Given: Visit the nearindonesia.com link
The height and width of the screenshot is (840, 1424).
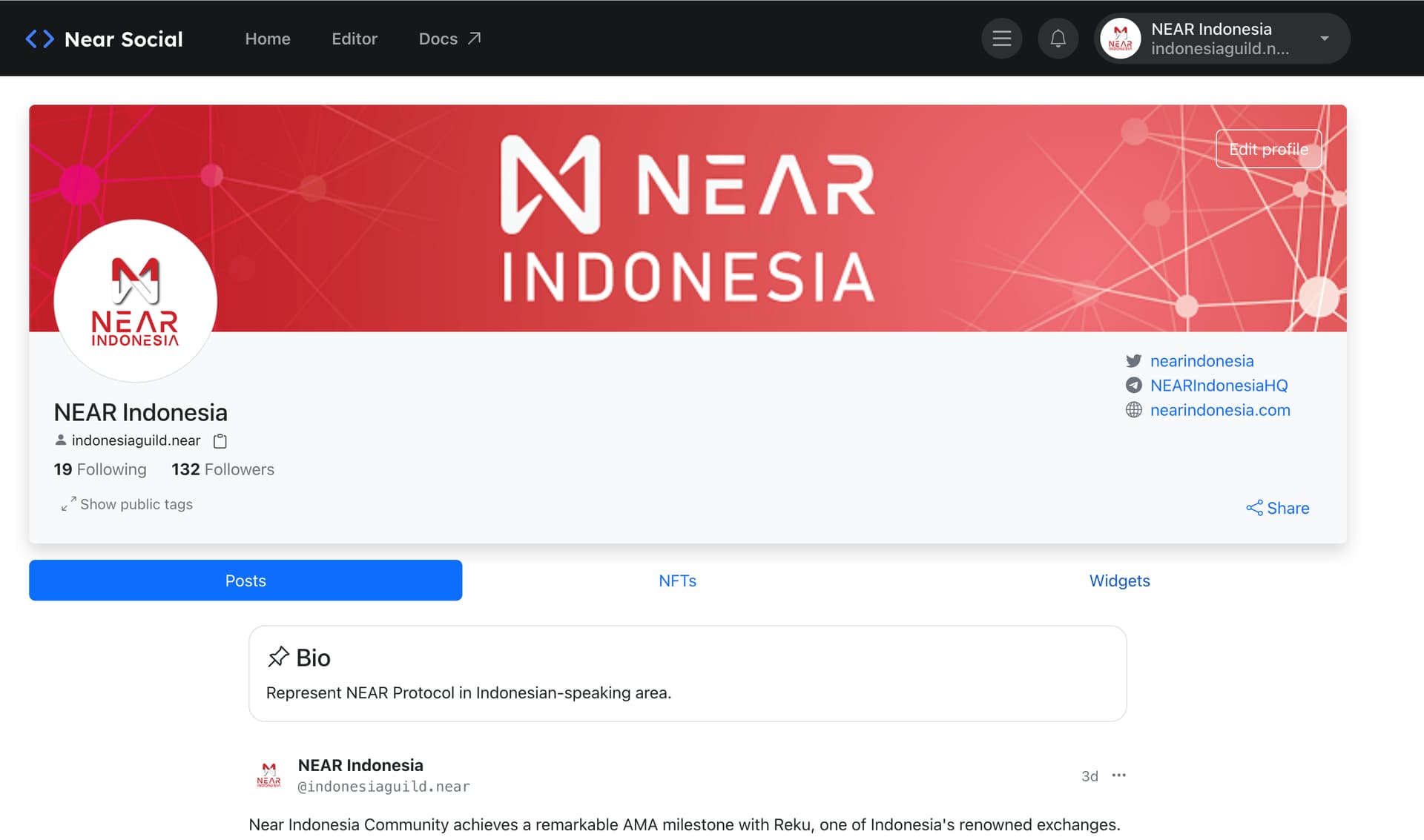Looking at the screenshot, I should click(1220, 410).
